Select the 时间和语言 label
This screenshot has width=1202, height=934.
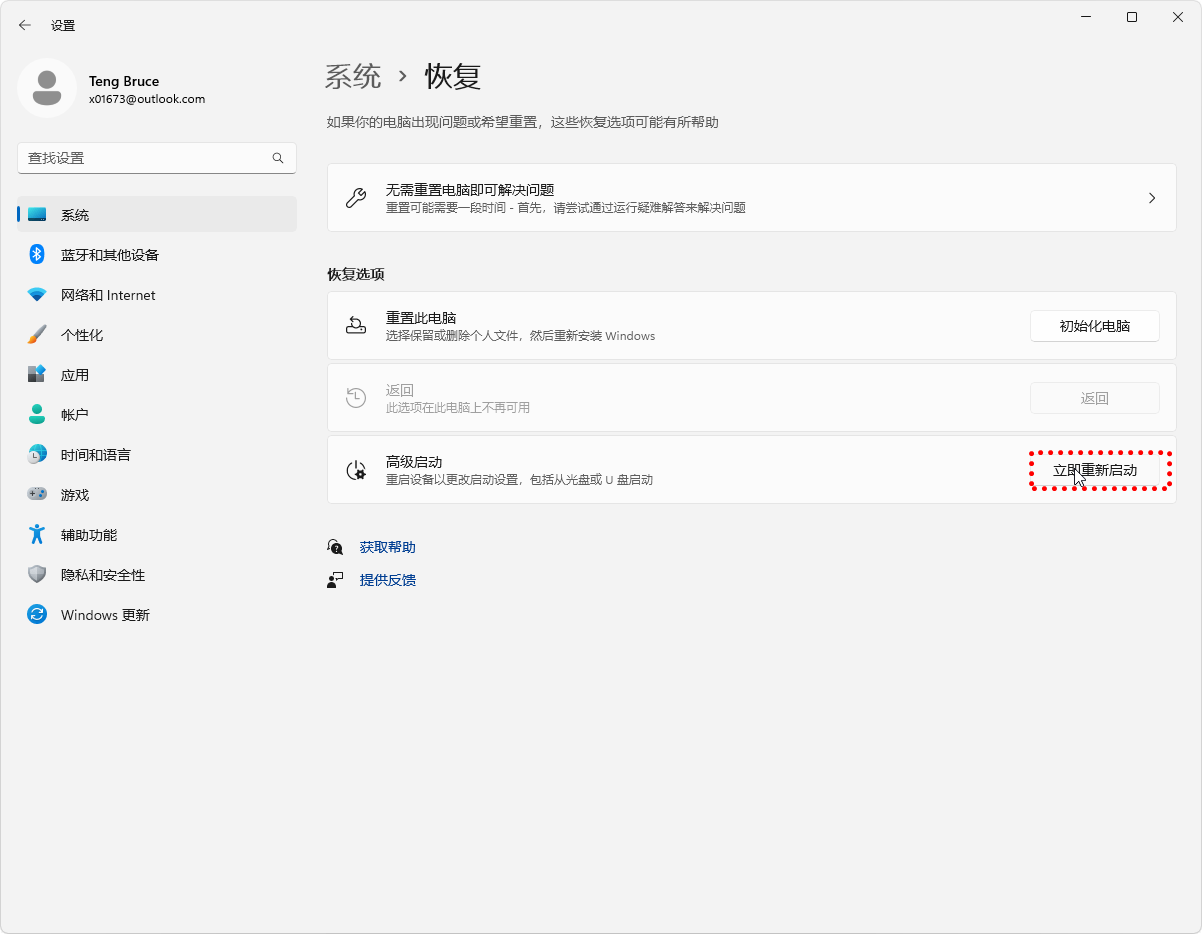click(96, 455)
